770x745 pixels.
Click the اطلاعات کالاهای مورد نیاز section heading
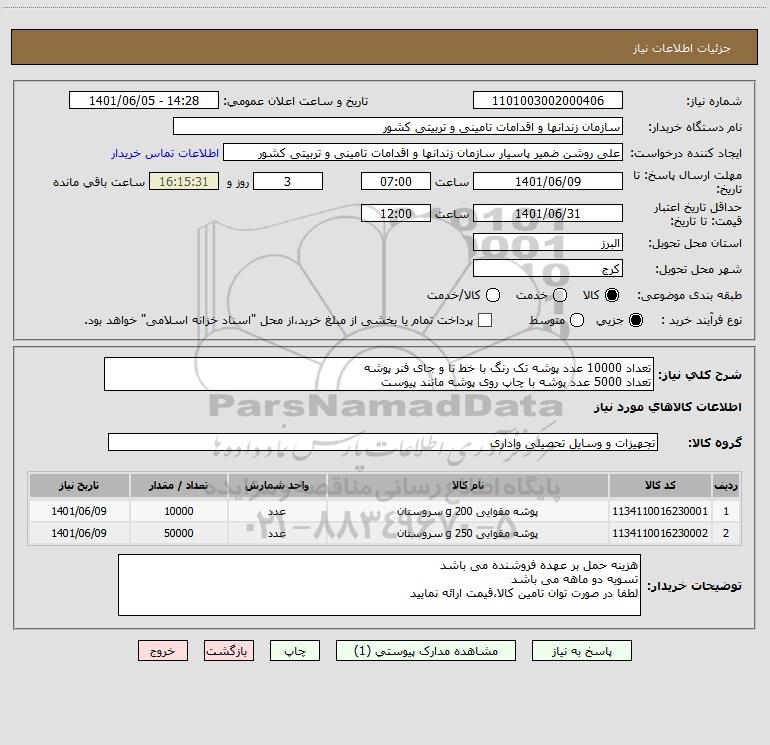(668, 407)
